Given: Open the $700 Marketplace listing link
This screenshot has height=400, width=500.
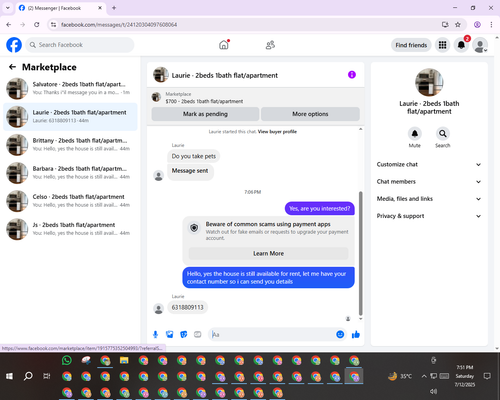Looking at the screenshot, I should pyautogui.click(x=204, y=101).
